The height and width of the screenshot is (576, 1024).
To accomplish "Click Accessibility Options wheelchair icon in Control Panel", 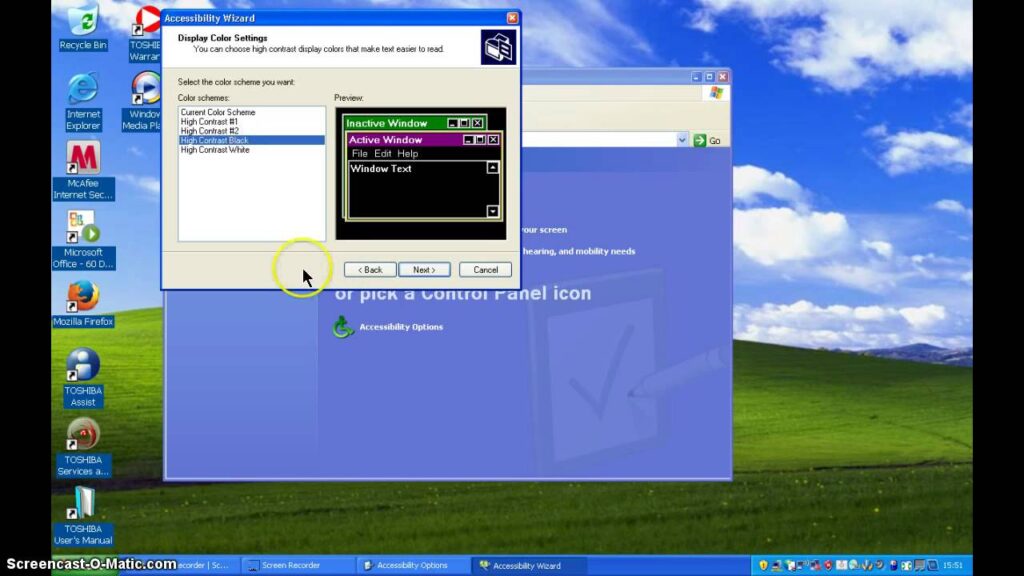I will point(342,327).
